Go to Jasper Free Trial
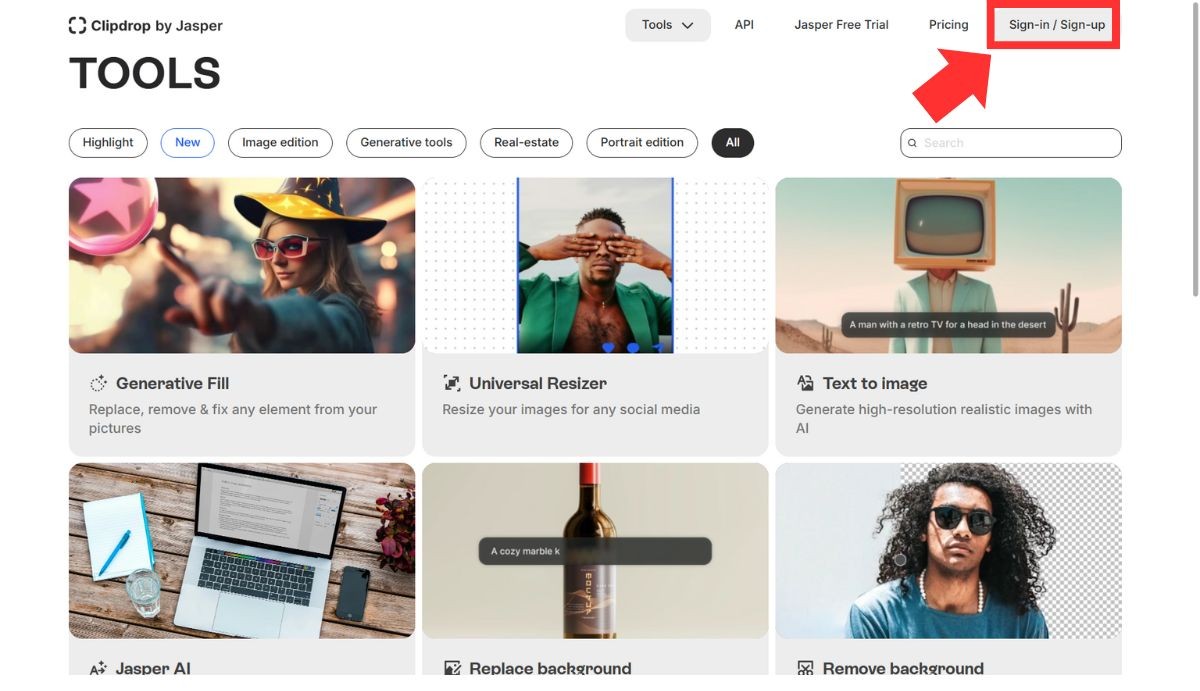 point(841,25)
